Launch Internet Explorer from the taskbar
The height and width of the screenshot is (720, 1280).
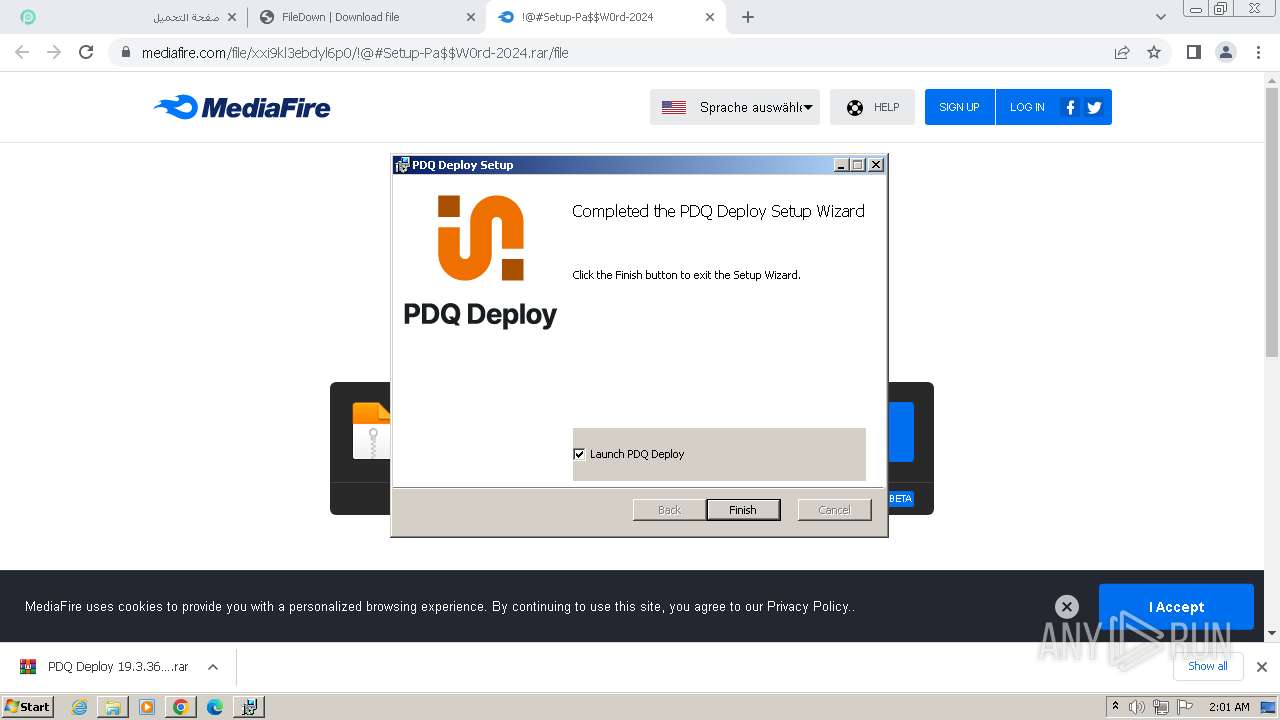pos(80,707)
